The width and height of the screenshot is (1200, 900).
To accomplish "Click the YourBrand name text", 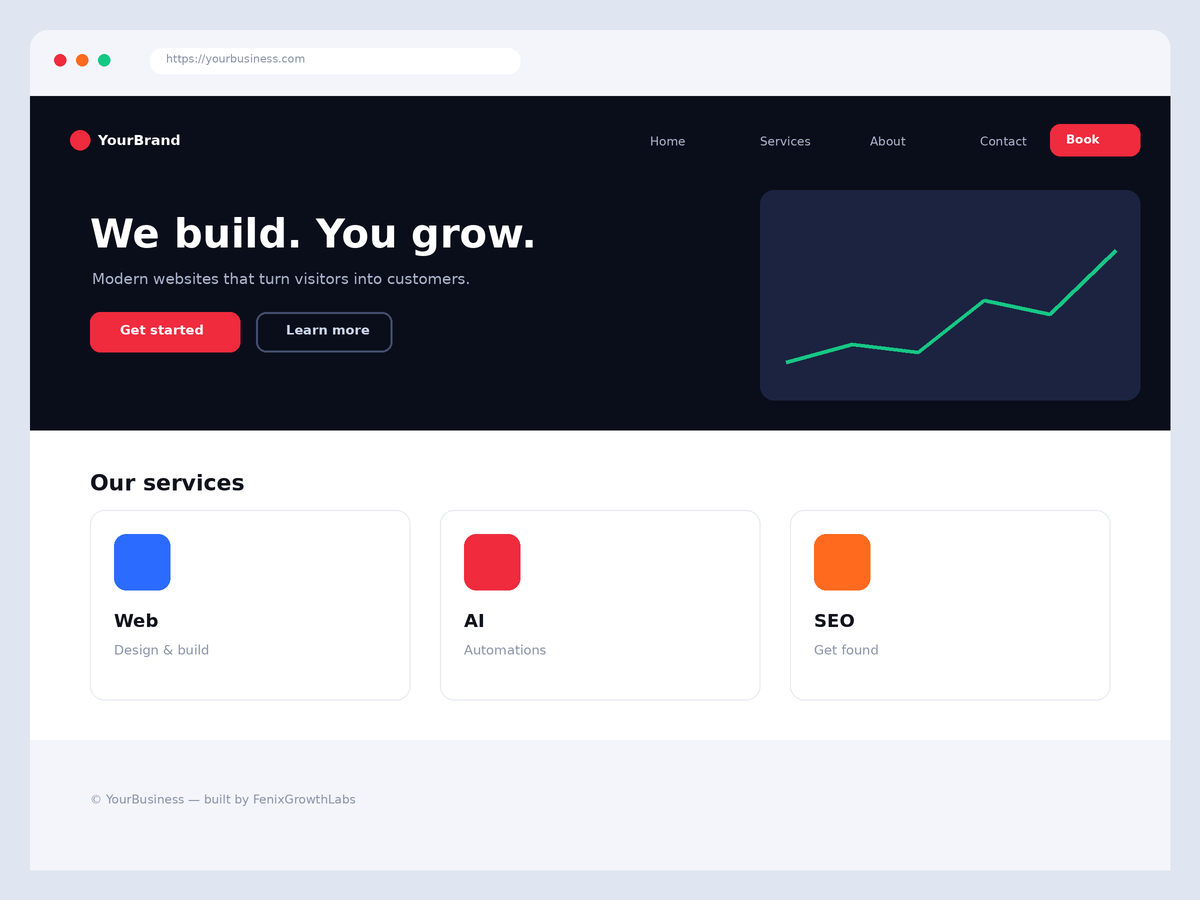I will (139, 140).
